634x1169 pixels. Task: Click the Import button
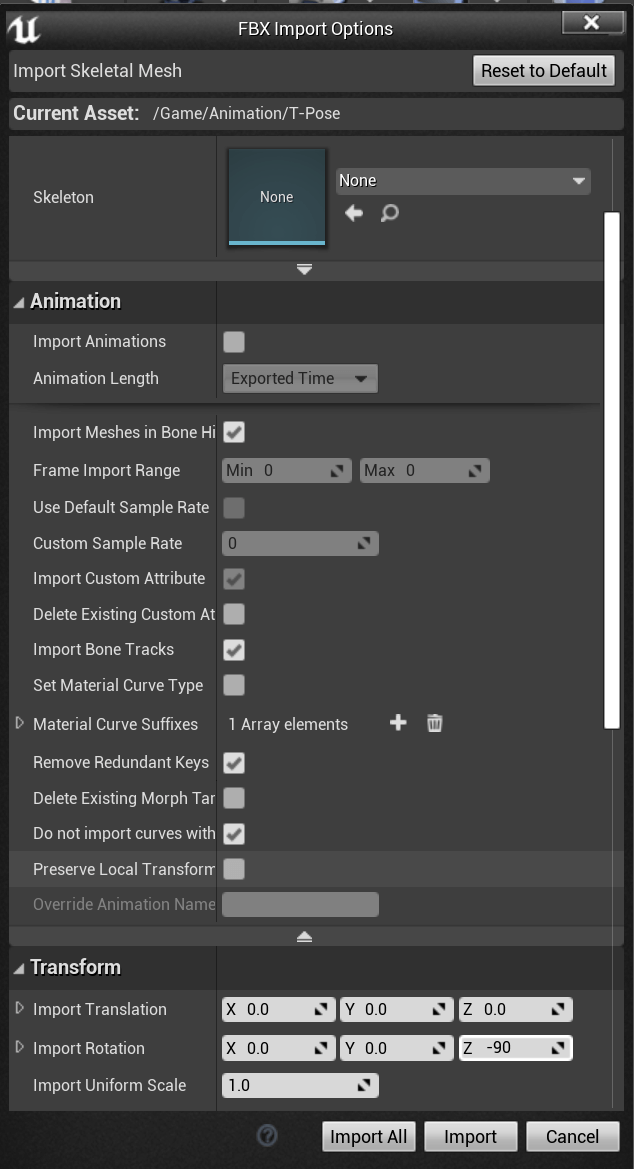coord(470,1137)
